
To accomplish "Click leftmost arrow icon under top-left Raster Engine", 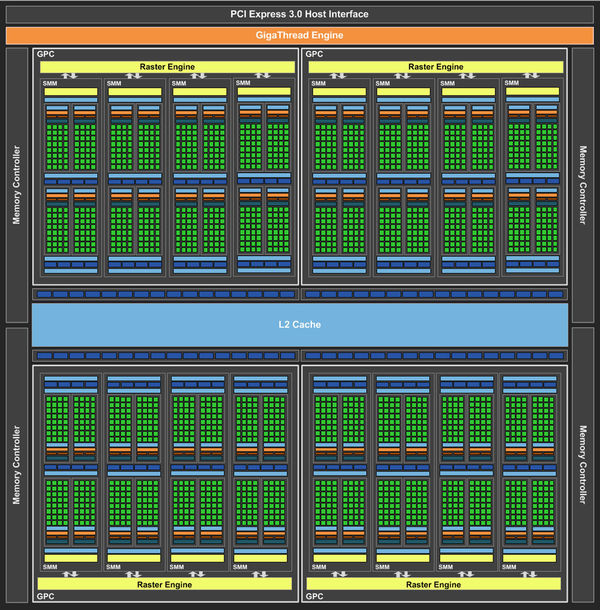I will pos(70,76).
